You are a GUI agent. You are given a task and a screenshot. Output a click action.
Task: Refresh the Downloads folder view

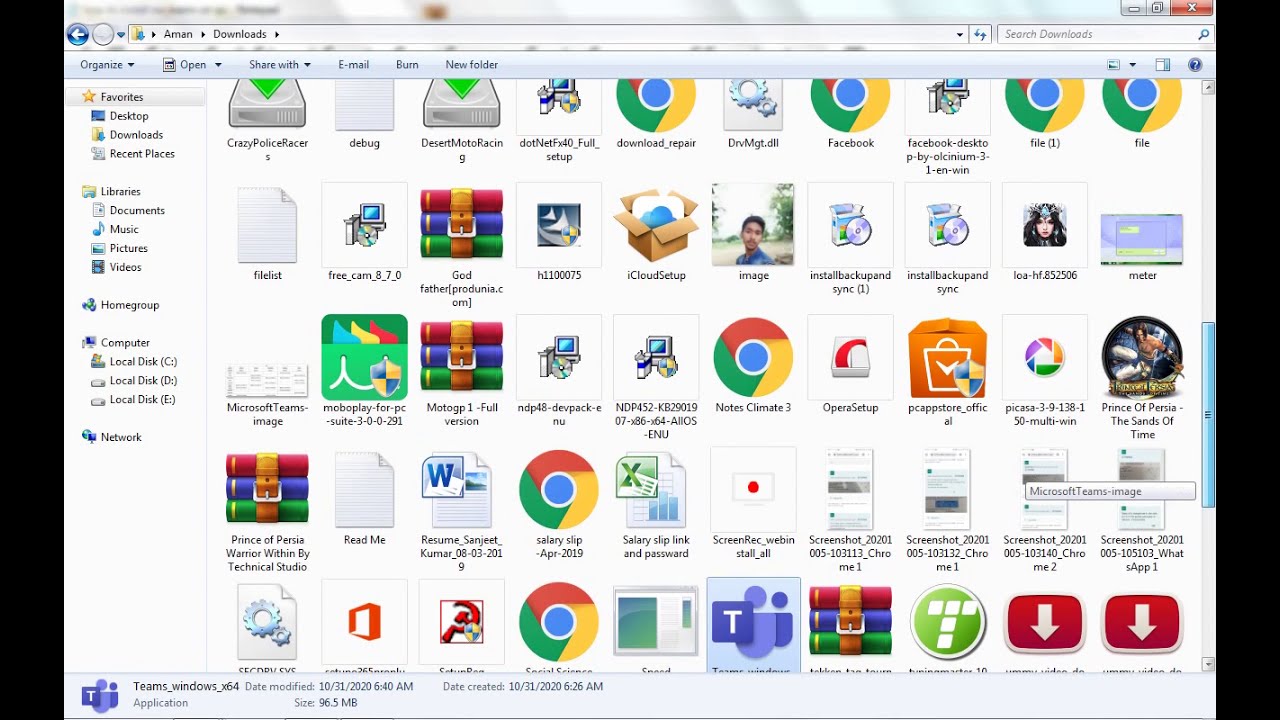(980, 34)
